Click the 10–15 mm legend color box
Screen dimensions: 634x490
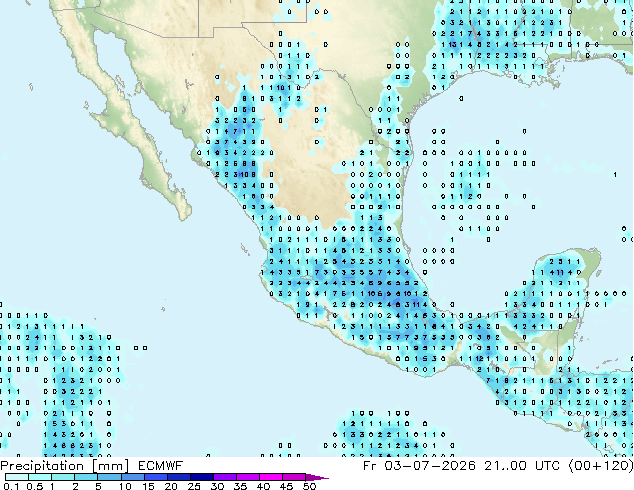click(133, 477)
